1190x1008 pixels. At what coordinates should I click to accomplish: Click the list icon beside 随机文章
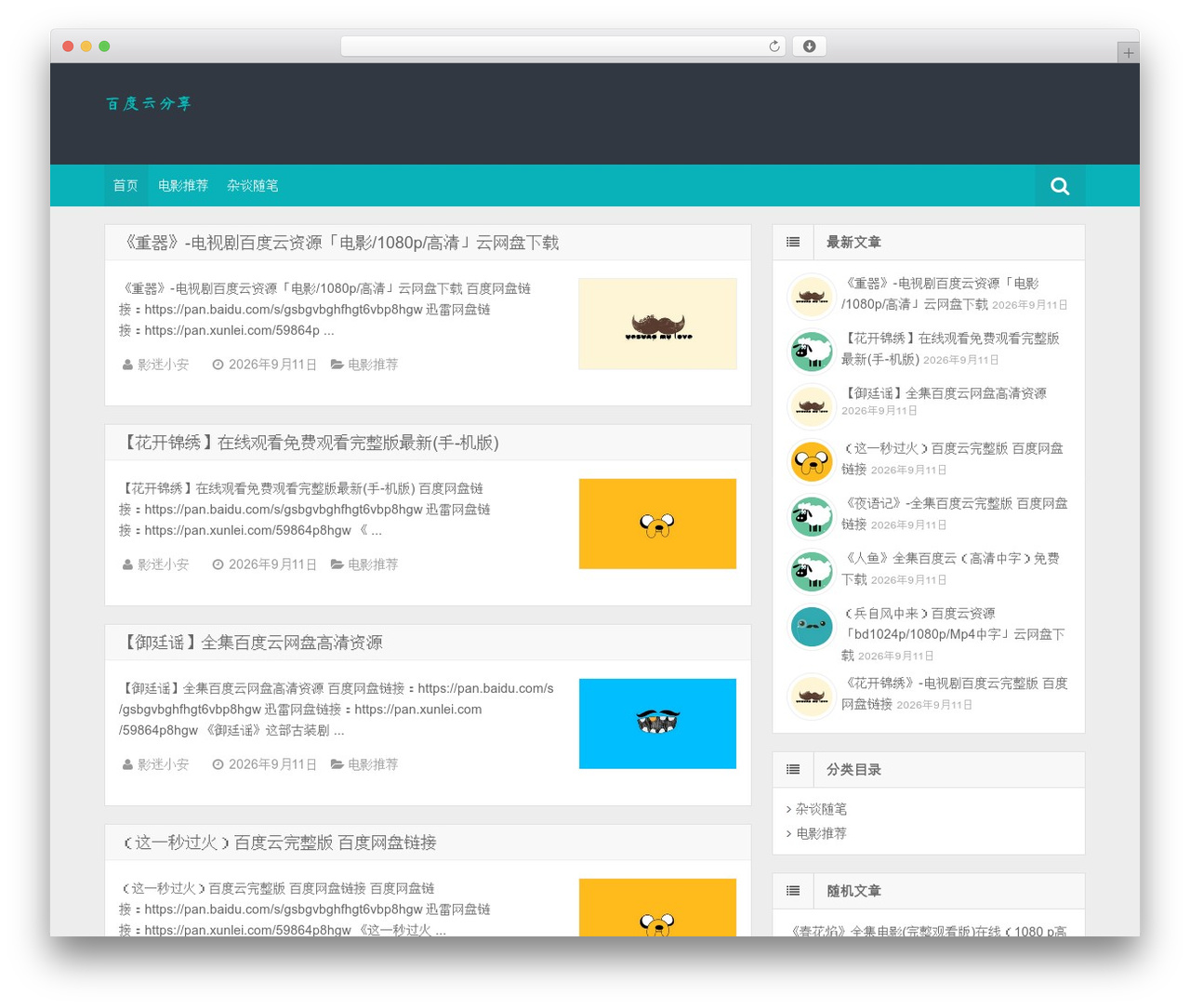click(793, 891)
